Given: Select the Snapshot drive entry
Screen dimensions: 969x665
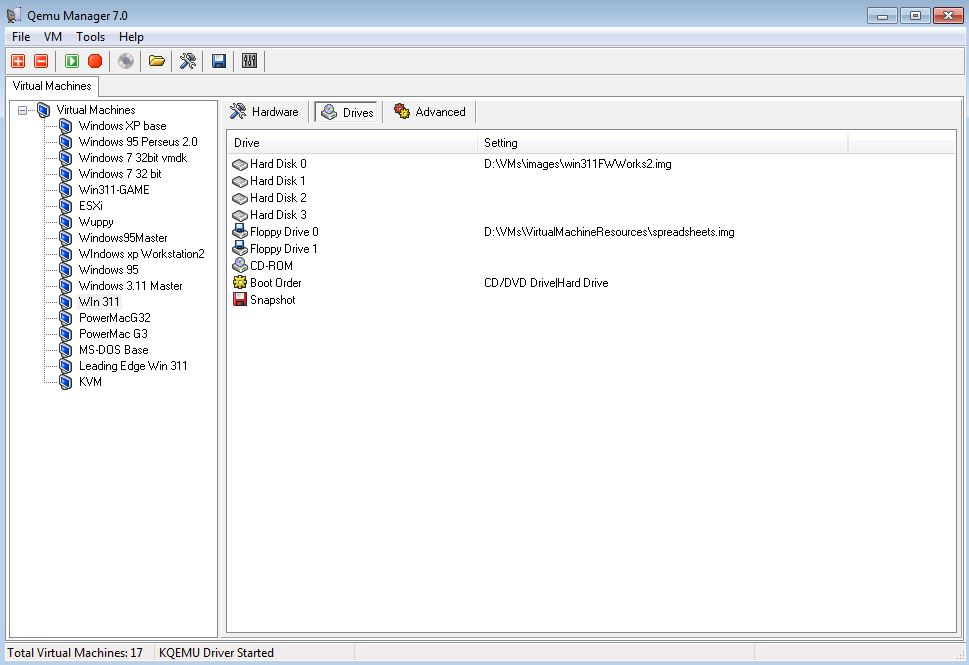Looking at the screenshot, I should click(269, 299).
